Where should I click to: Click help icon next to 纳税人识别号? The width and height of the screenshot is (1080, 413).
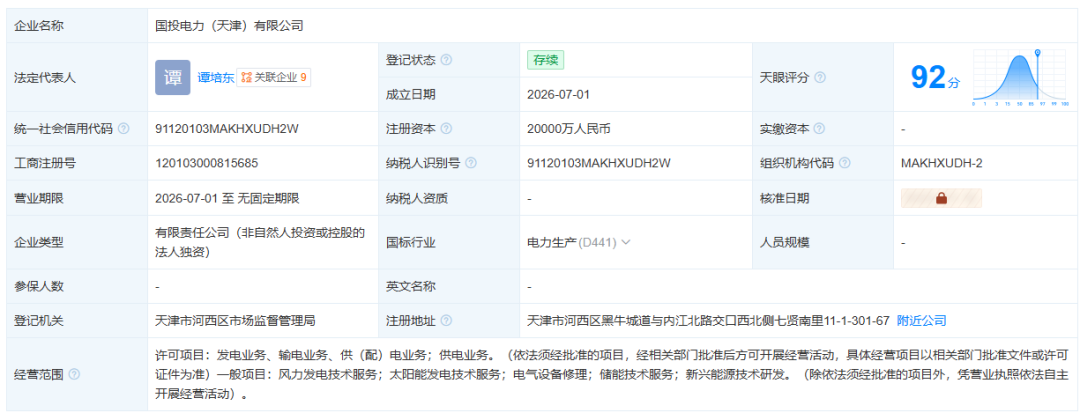point(471,163)
